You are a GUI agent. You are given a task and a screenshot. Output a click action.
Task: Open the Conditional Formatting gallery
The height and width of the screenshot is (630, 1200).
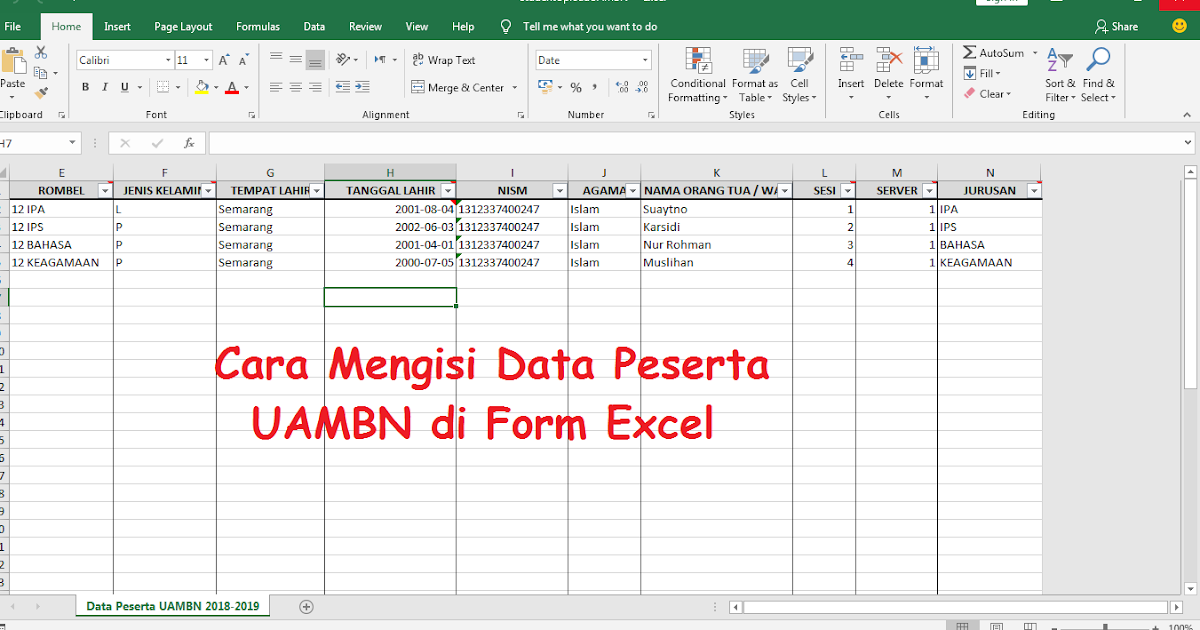[x=697, y=75]
